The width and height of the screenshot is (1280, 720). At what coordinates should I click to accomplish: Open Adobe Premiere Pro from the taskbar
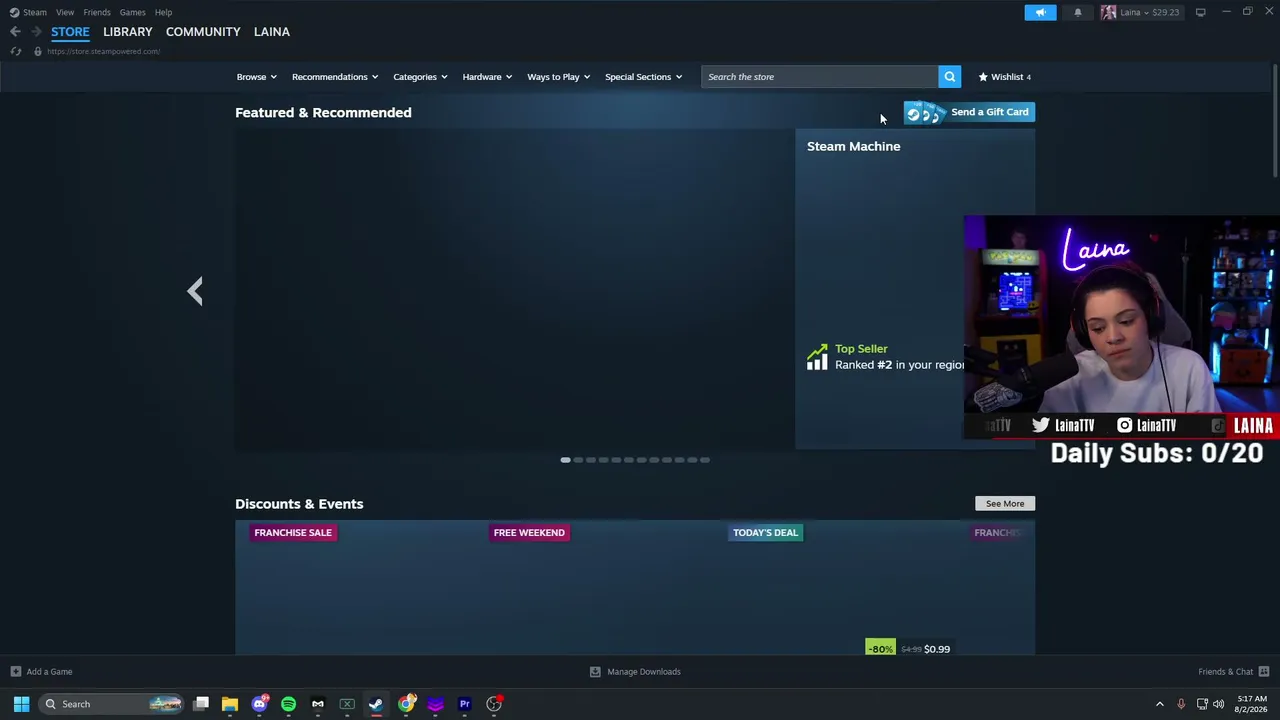pyautogui.click(x=465, y=704)
